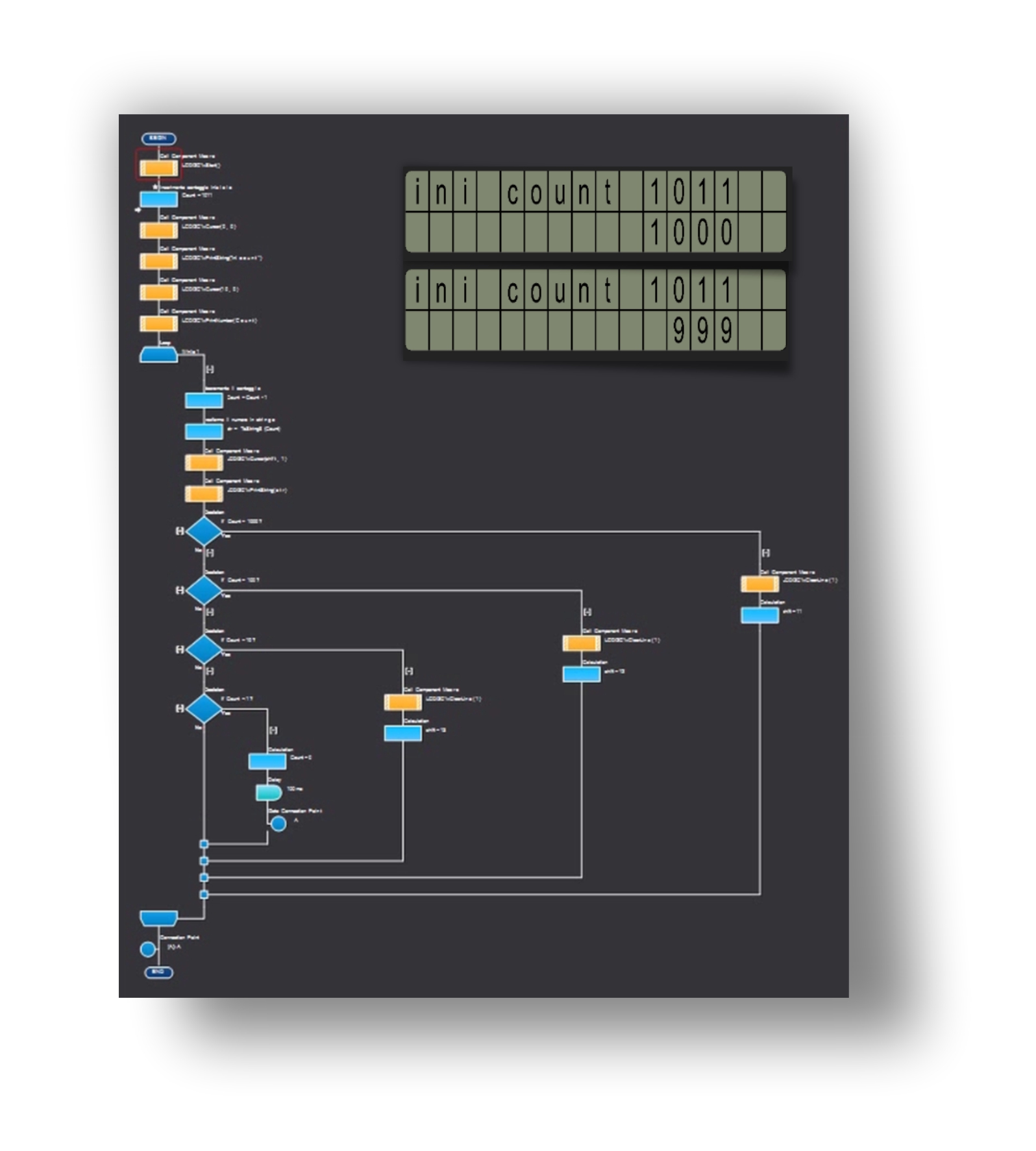Select the Count = 1000 decision diamond
Screen dimensions: 1036x1151
click(x=204, y=531)
